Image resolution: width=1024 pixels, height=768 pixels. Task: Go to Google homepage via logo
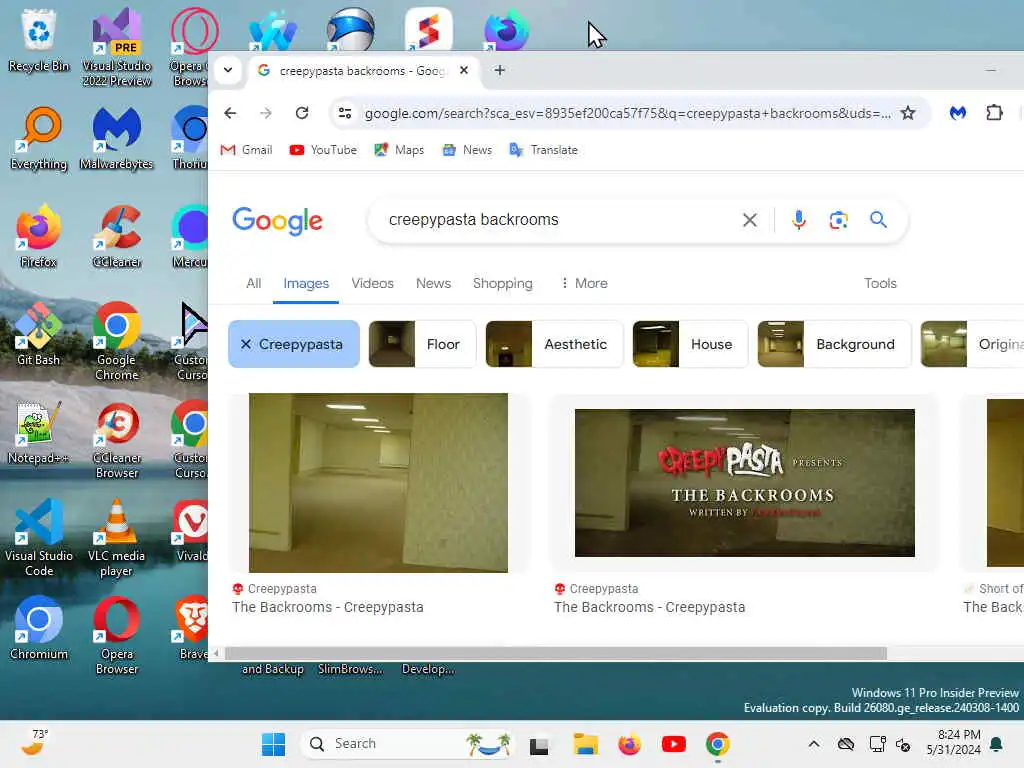(278, 221)
